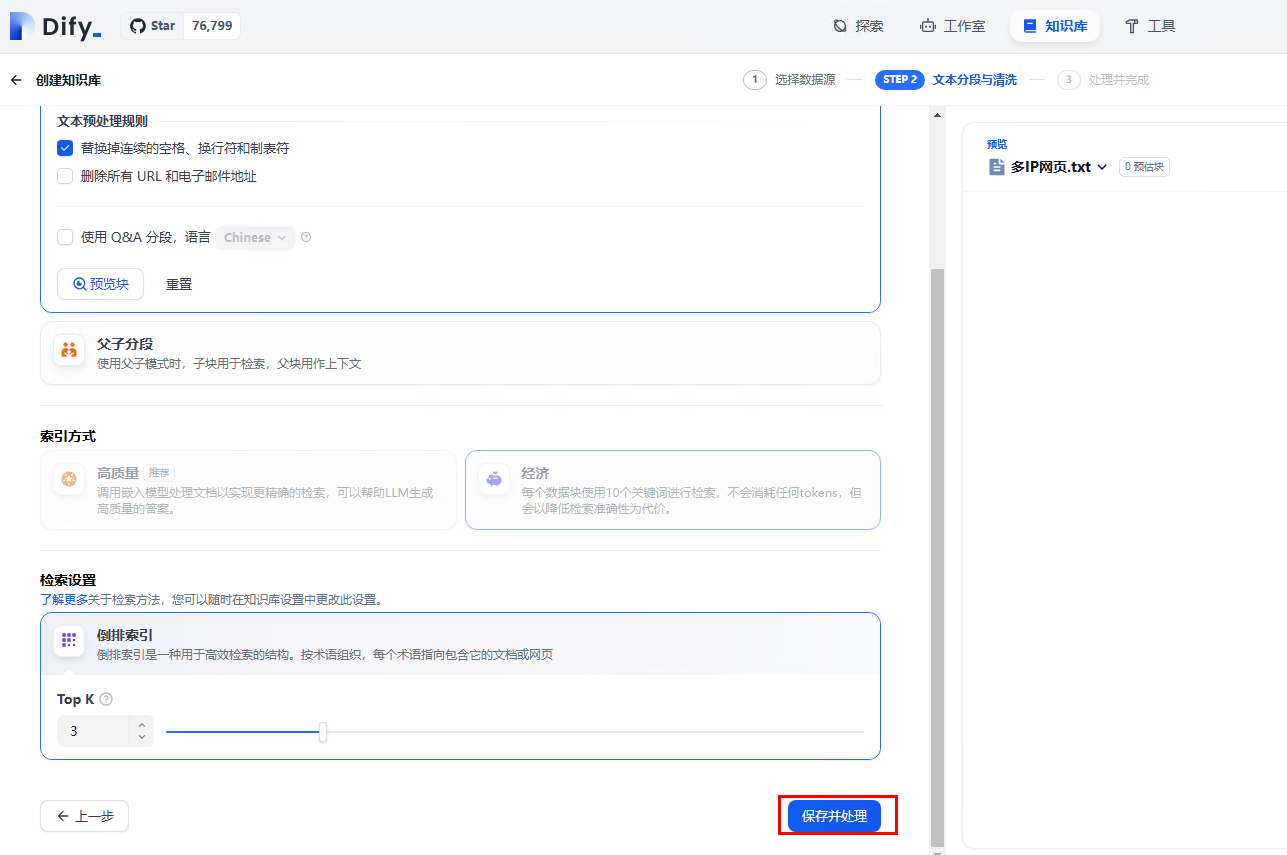Select the 父子分段 chunk mode card
This screenshot has height=855, width=1287.
pyautogui.click(x=460, y=353)
